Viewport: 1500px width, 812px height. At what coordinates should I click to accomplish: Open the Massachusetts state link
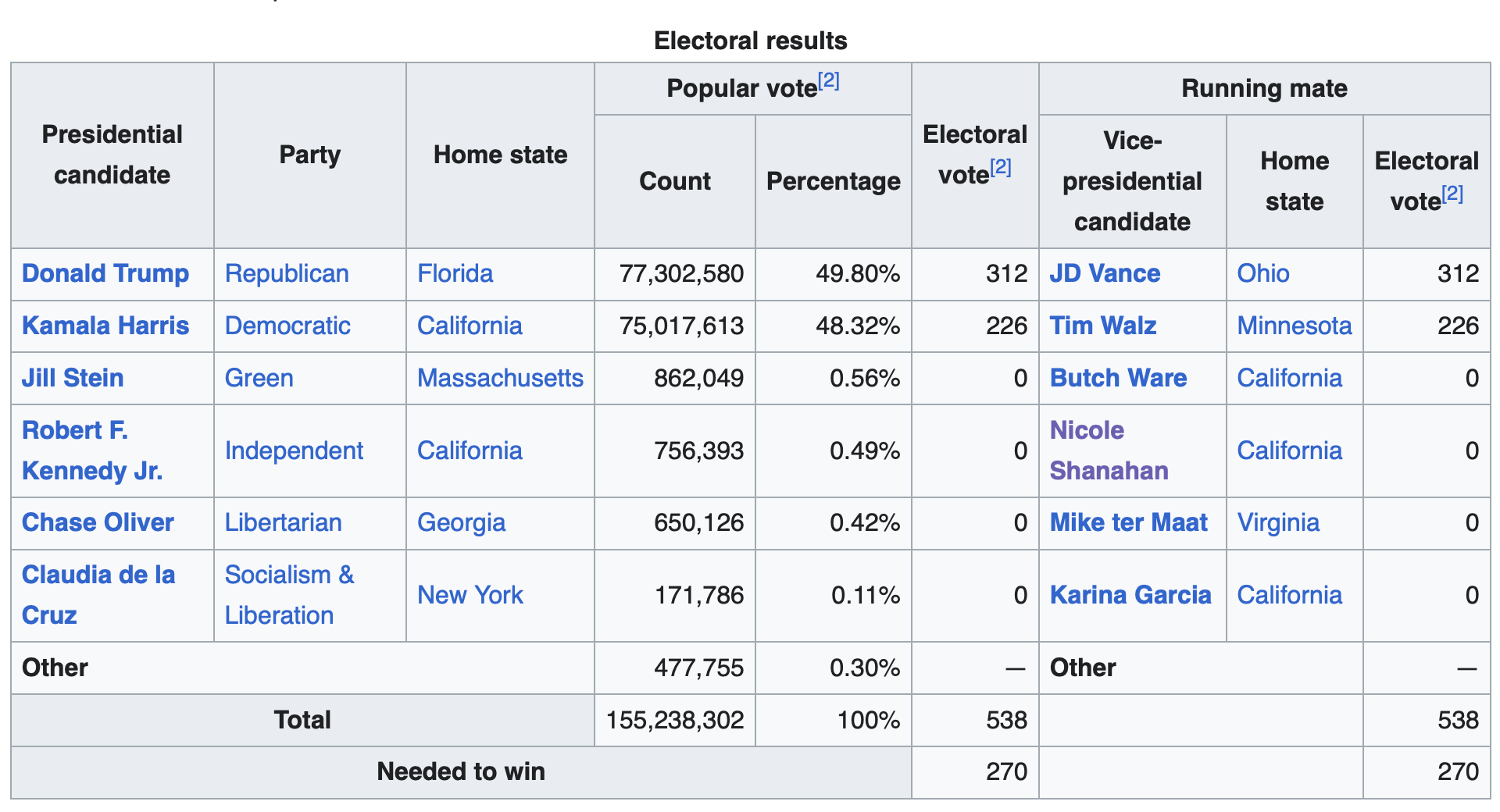500,378
